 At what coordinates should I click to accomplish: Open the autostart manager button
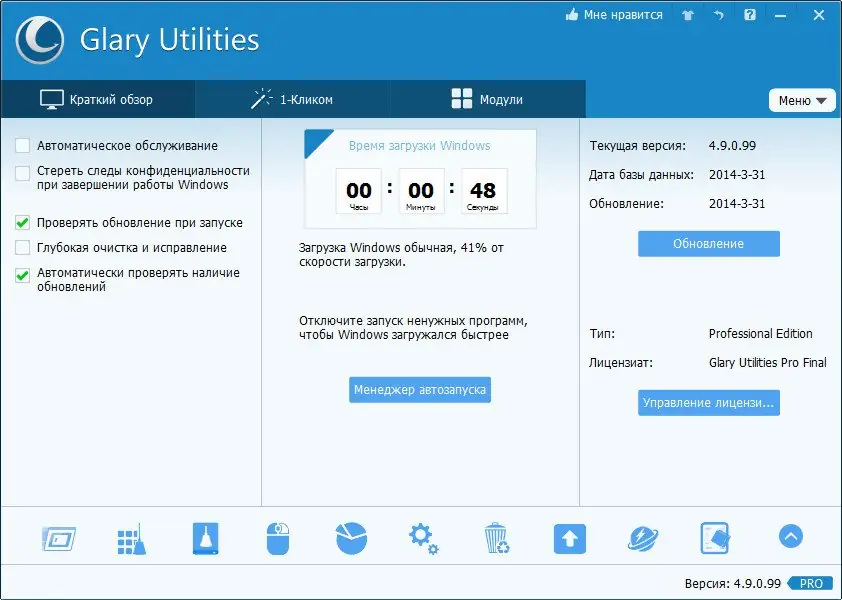pos(419,390)
